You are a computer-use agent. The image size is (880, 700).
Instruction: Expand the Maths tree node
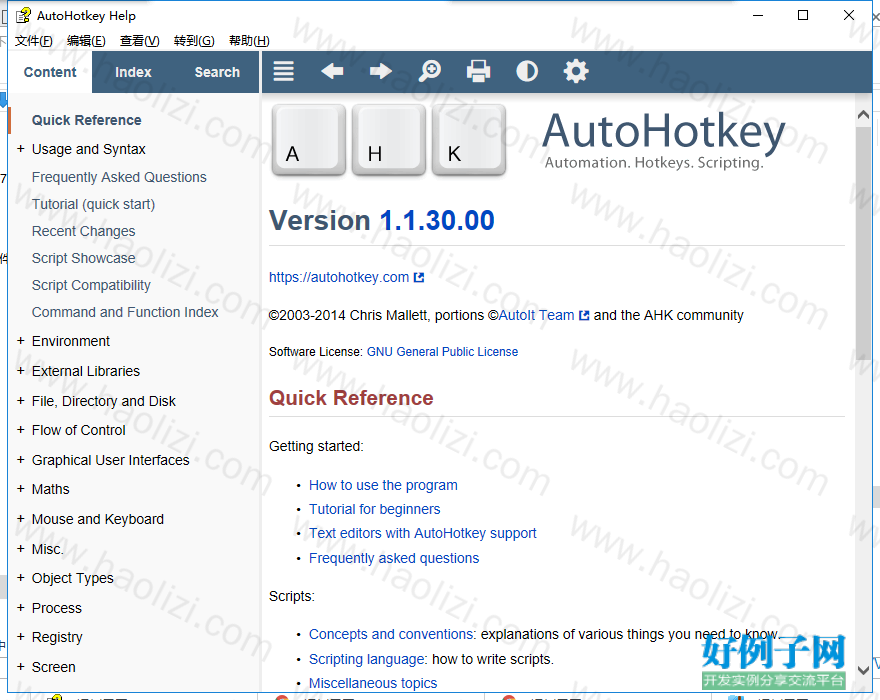[x=21, y=488]
